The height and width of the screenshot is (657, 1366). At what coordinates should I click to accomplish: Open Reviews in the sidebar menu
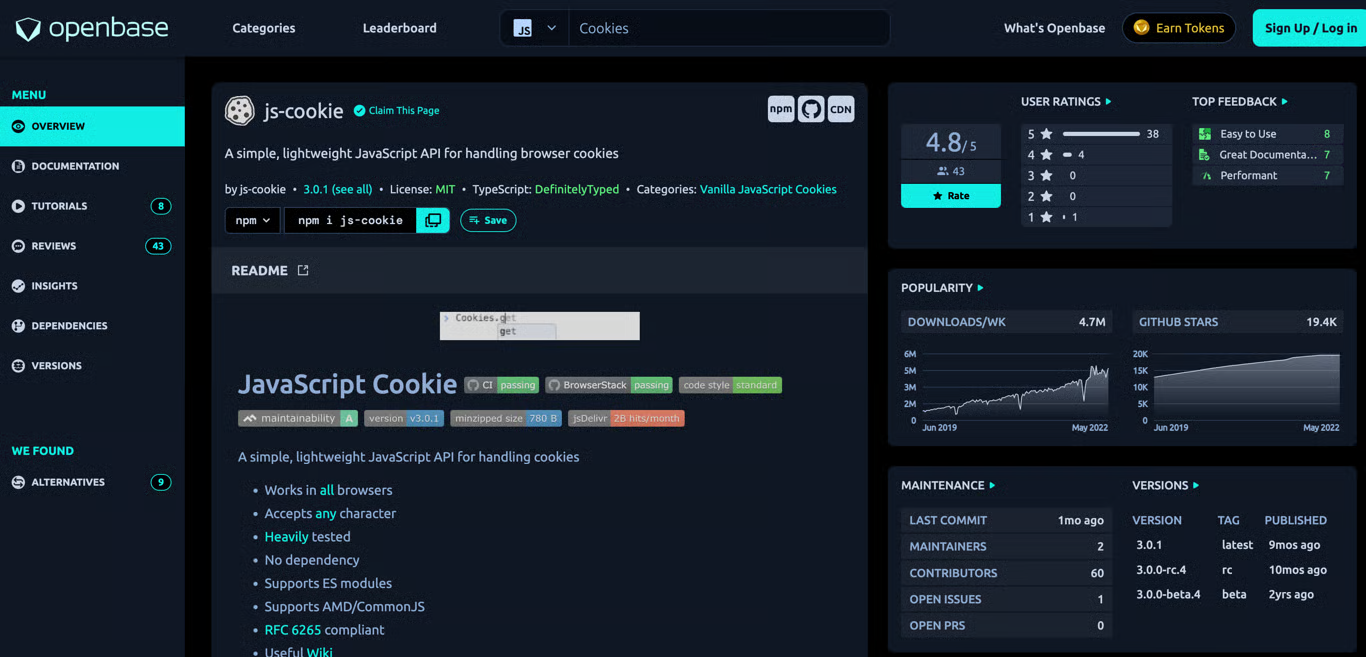(x=92, y=246)
